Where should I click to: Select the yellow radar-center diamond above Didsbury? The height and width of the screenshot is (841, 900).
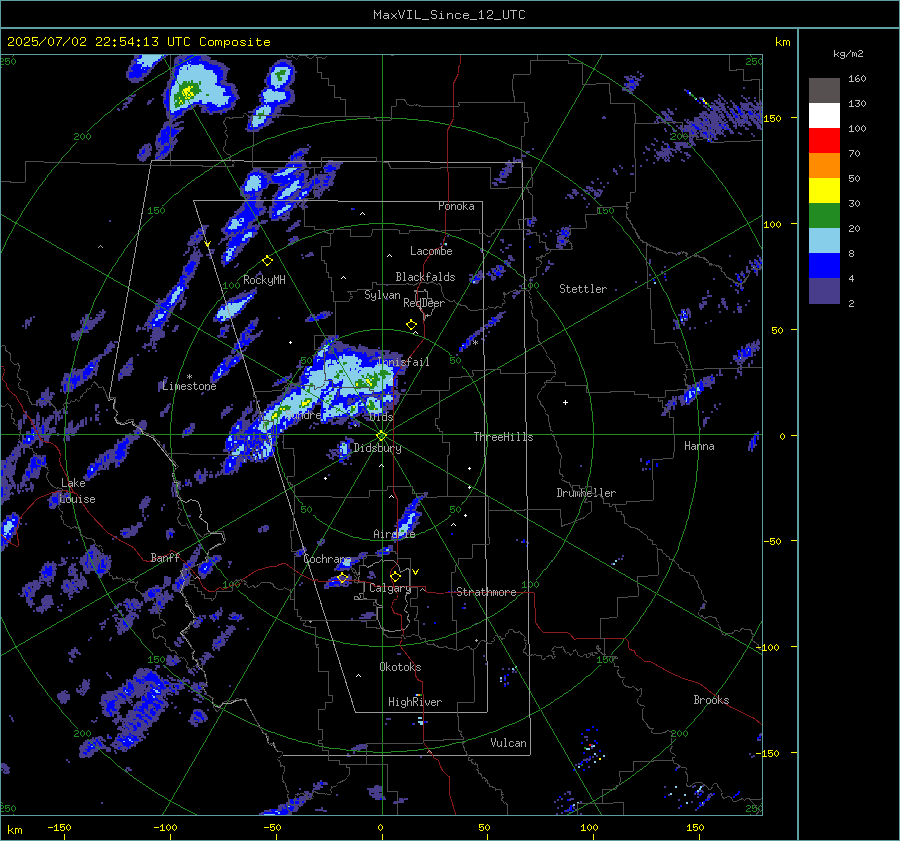(382, 436)
